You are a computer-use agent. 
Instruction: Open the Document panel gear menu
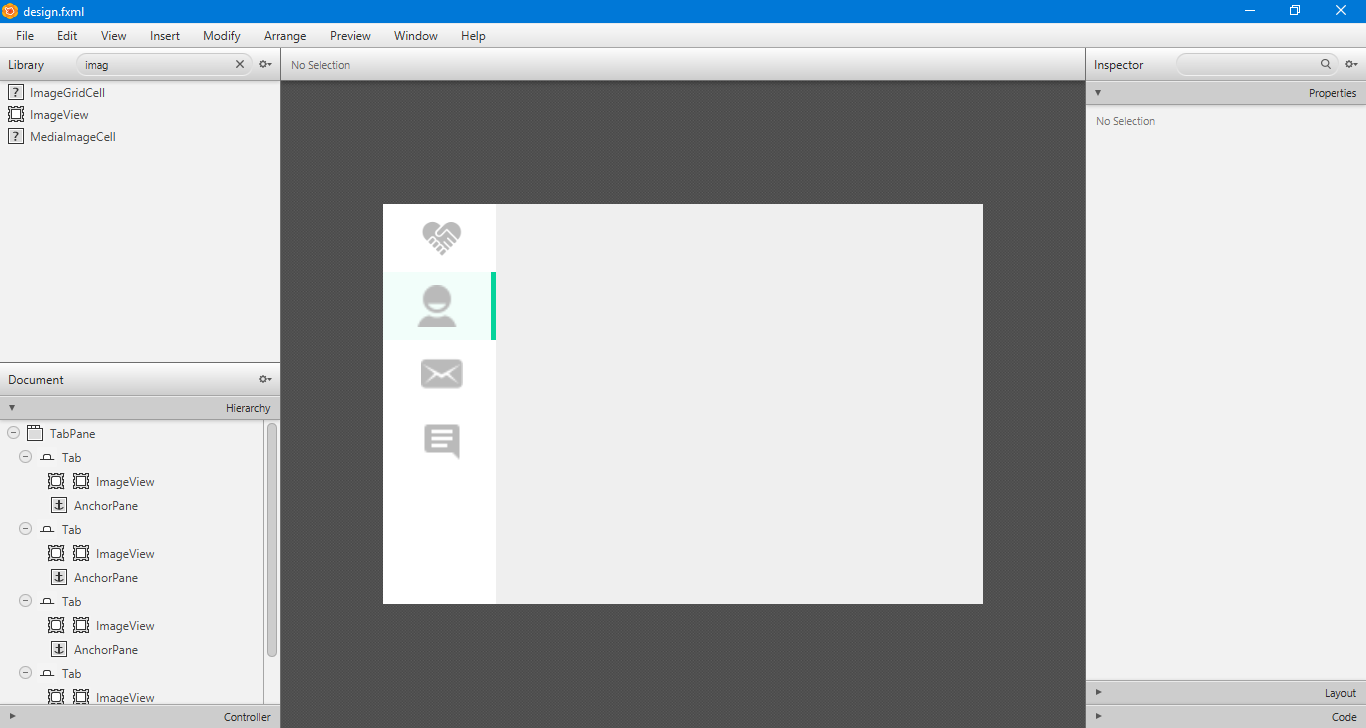pos(264,379)
